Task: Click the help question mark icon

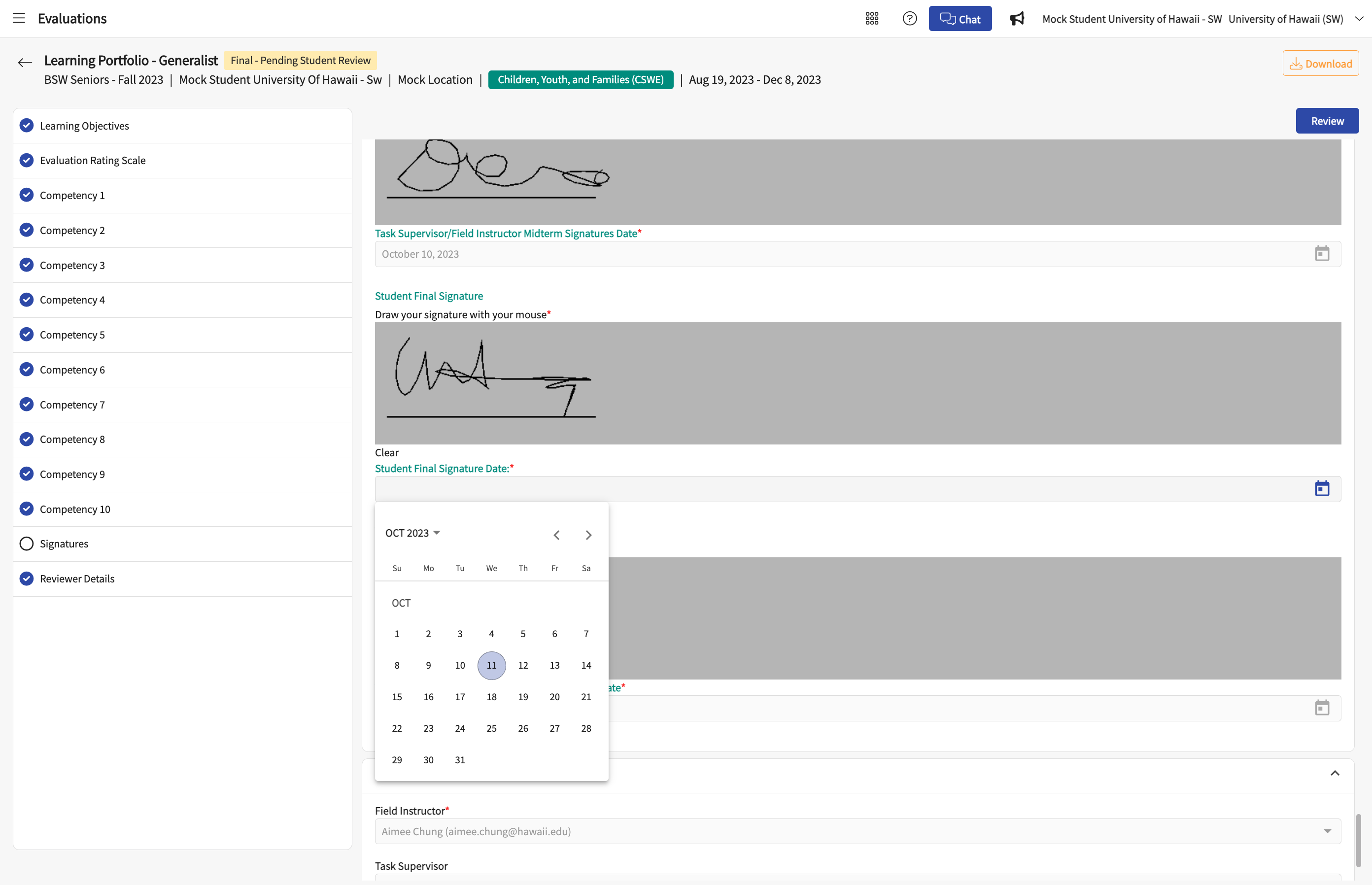Action: [909, 18]
